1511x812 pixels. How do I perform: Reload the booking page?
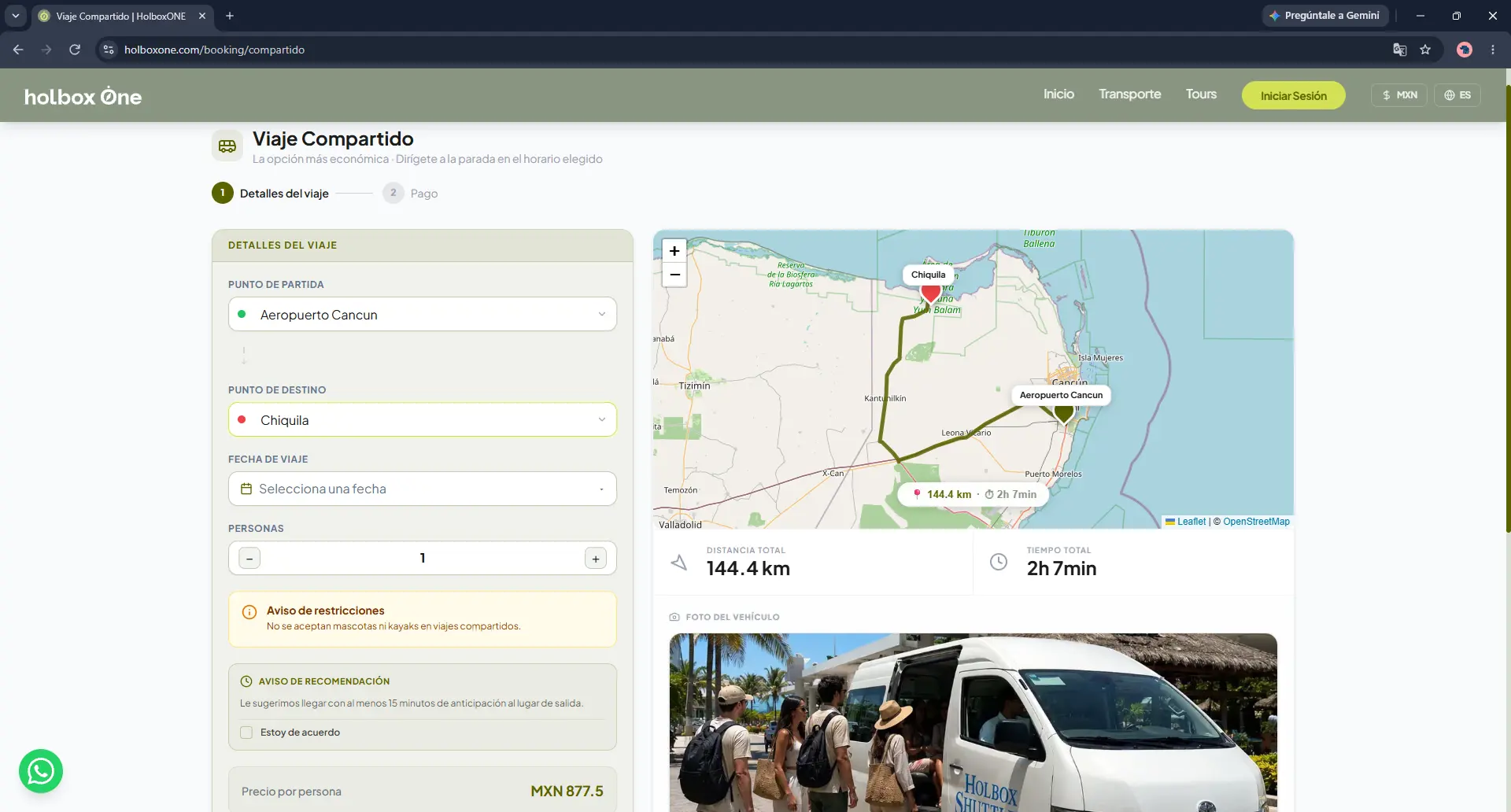[75, 50]
